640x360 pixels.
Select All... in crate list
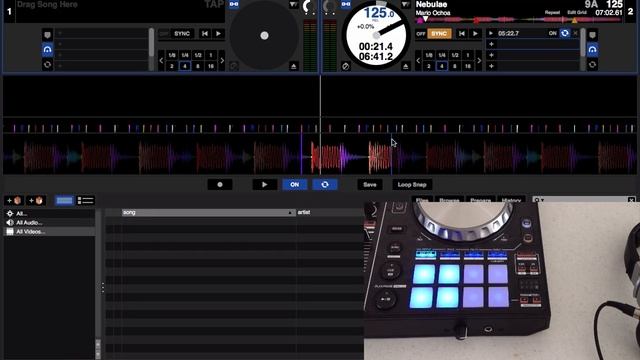(49, 213)
